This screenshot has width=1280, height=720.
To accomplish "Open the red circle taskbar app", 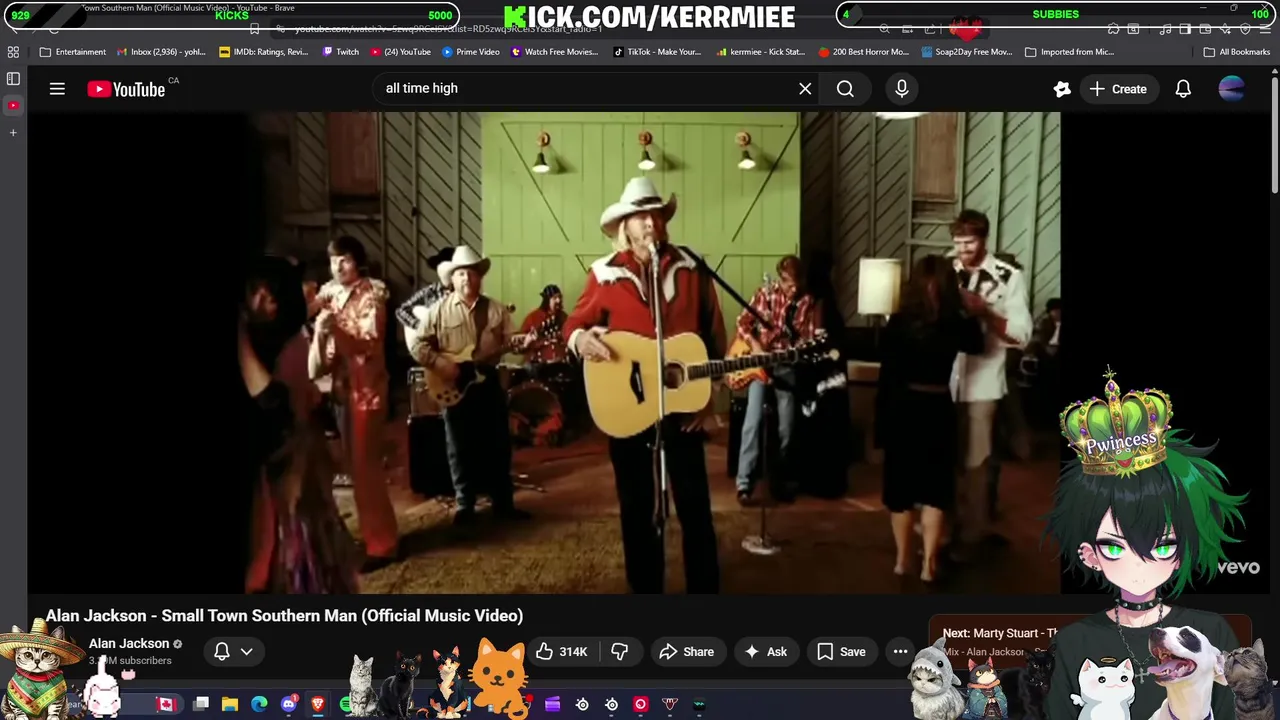I will [641, 704].
